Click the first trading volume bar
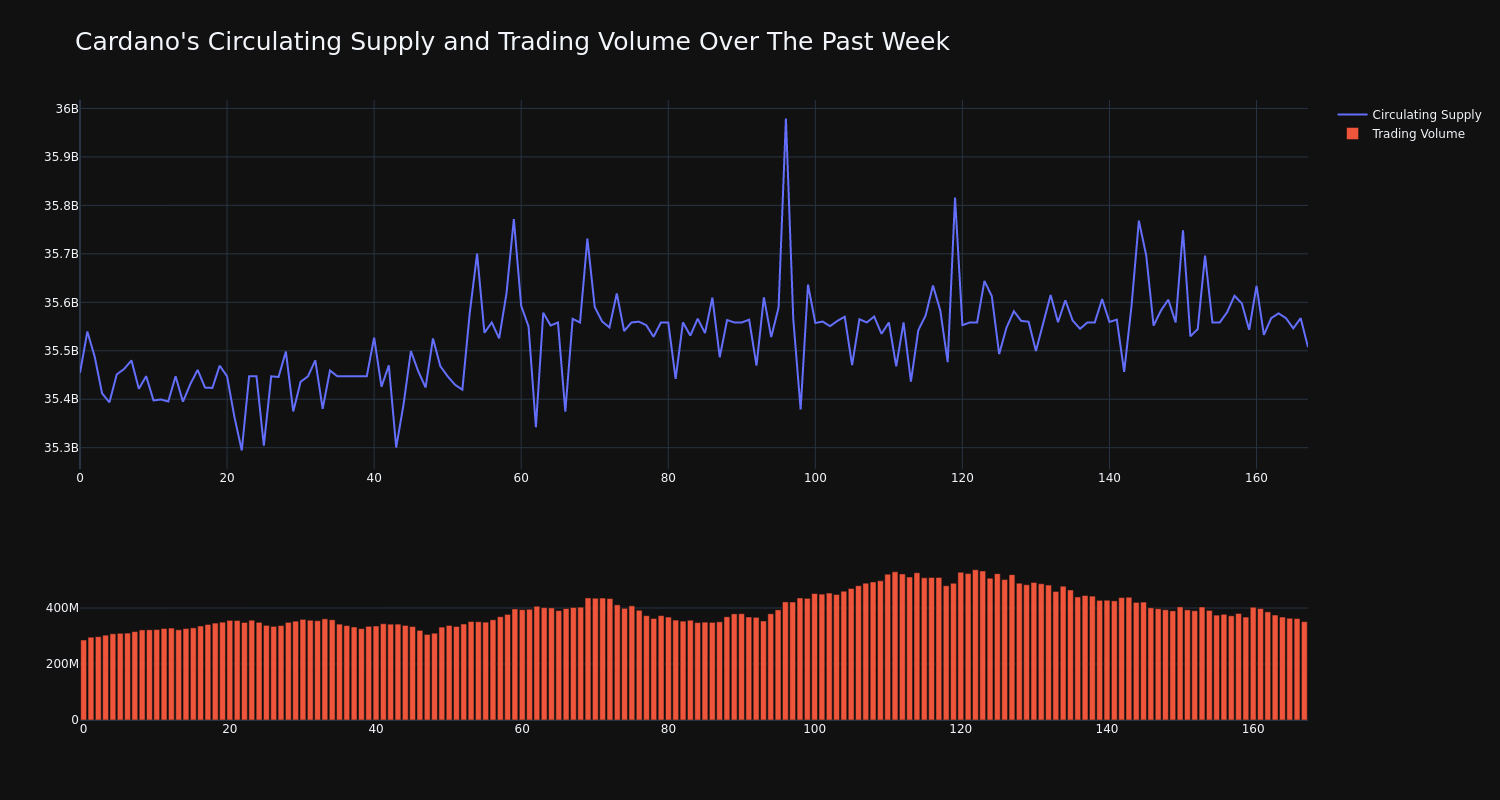1500x800 pixels. [83, 680]
